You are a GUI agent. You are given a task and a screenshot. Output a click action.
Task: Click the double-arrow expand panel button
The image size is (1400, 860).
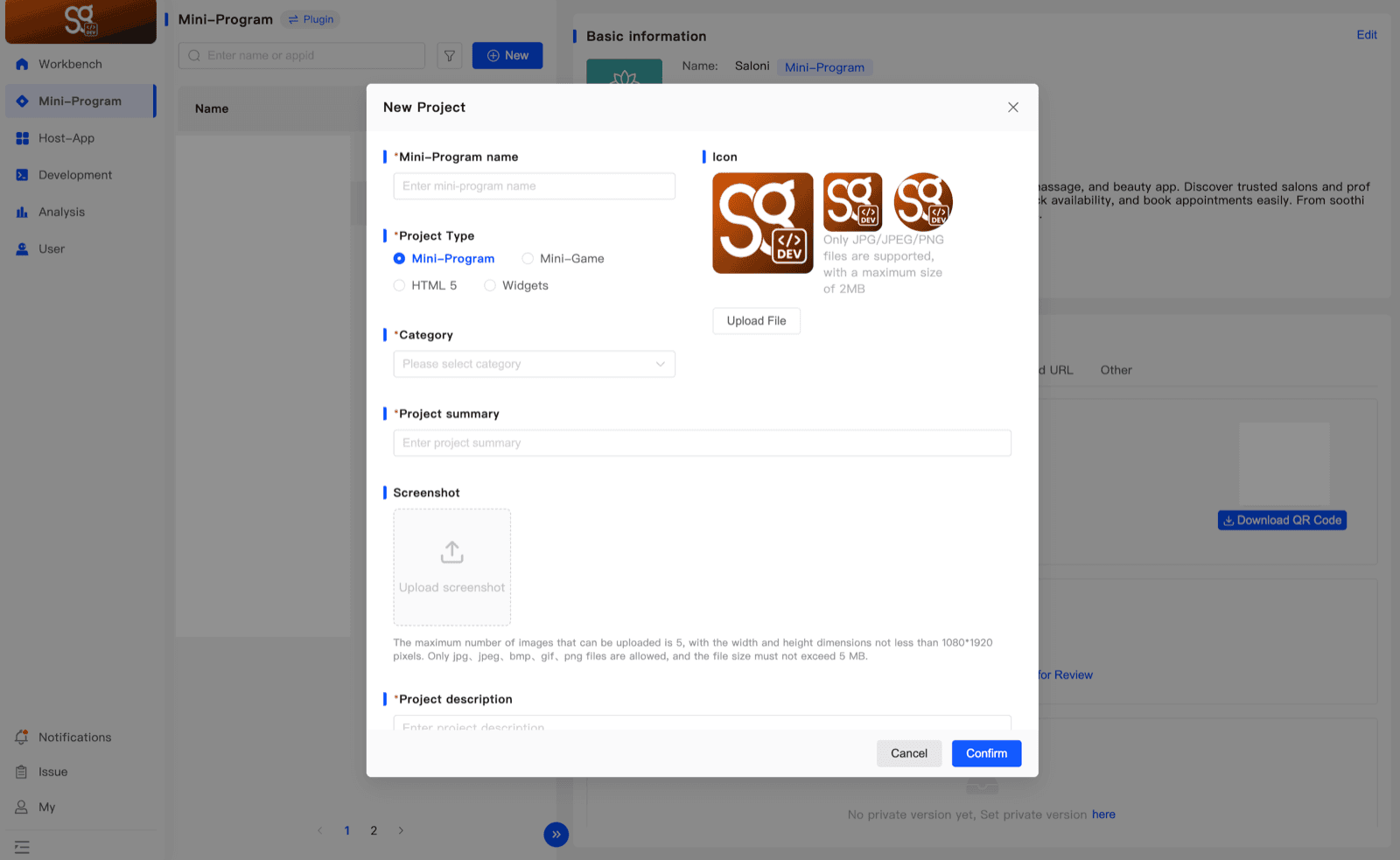(556, 835)
